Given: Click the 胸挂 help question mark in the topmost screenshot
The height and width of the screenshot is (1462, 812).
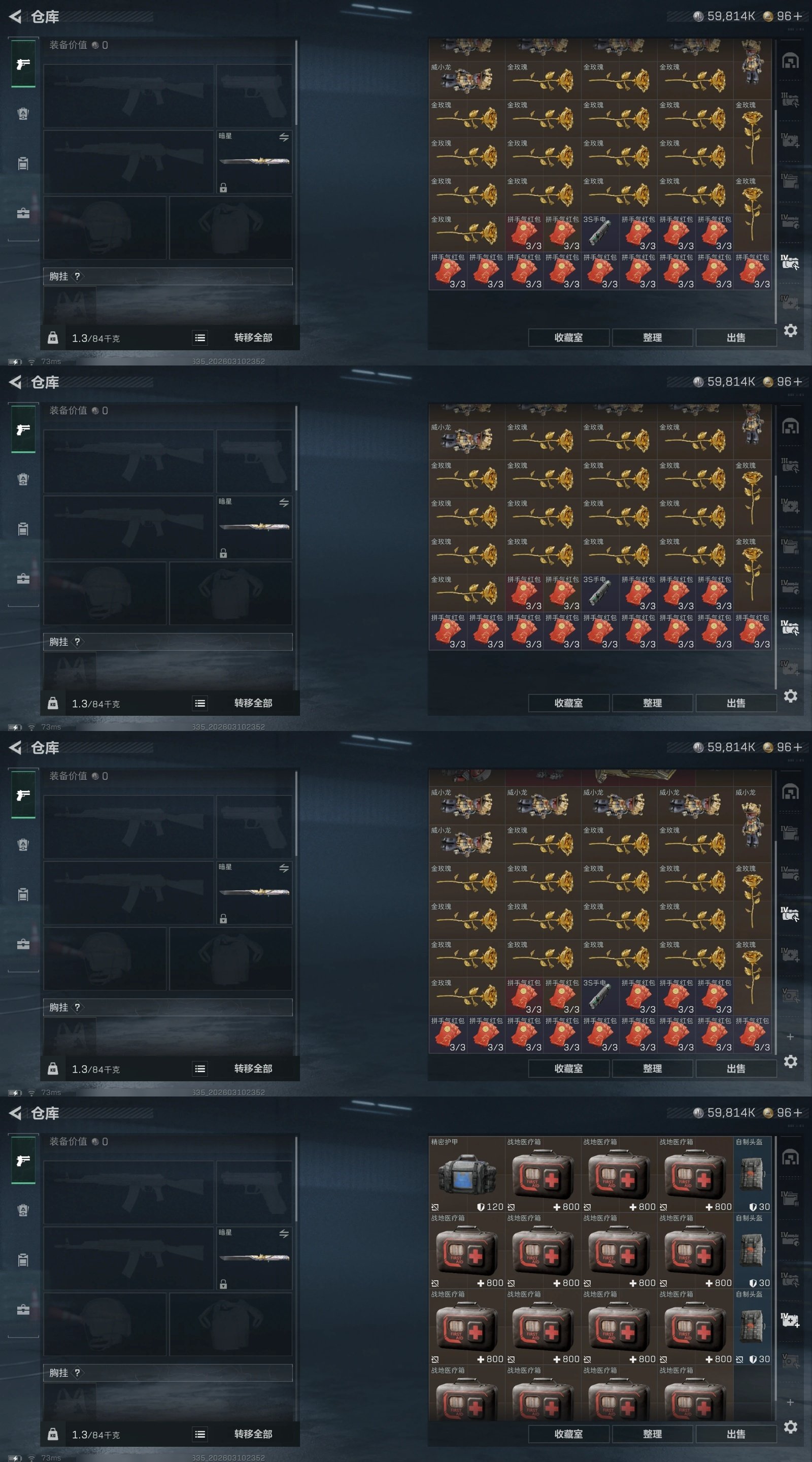Looking at the screenshot, I should point(77,276).
